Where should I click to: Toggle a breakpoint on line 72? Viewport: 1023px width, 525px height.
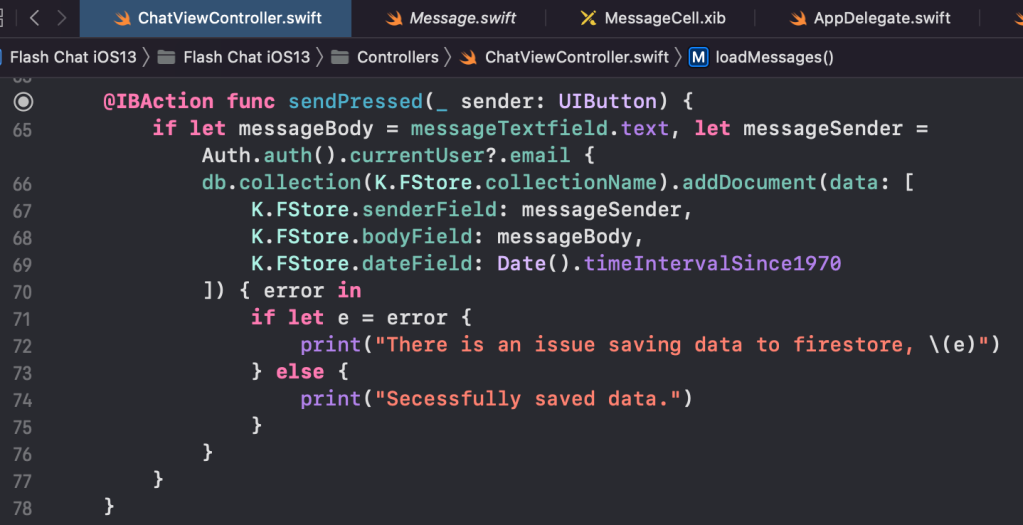[23, 345]
